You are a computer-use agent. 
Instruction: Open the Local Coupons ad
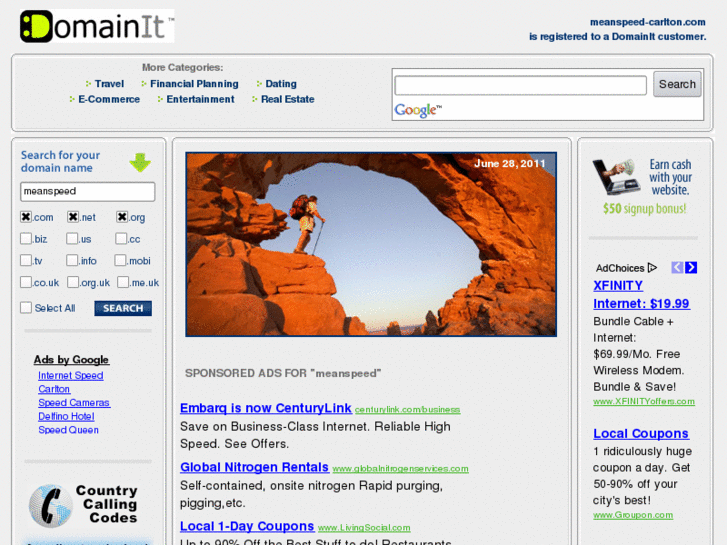point(641,434)
